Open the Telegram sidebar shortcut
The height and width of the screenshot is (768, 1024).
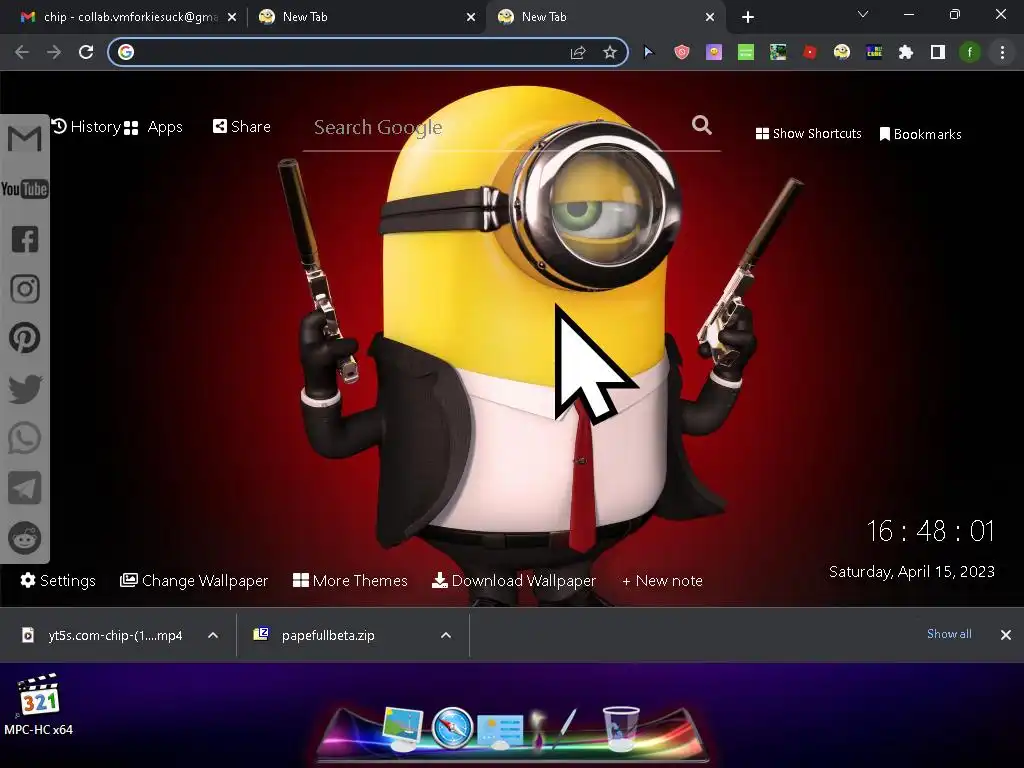[25, 488]
